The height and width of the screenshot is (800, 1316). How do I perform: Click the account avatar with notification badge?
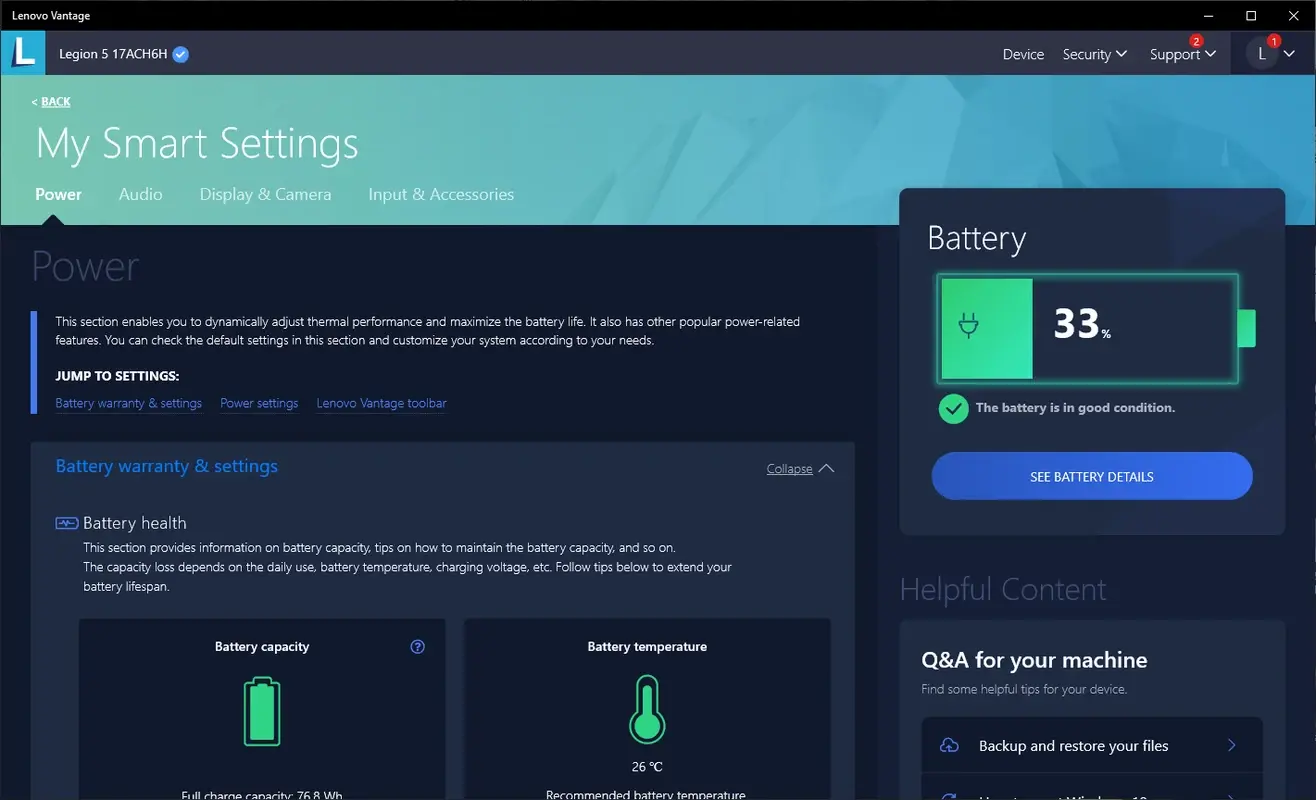coord(1262,52)
